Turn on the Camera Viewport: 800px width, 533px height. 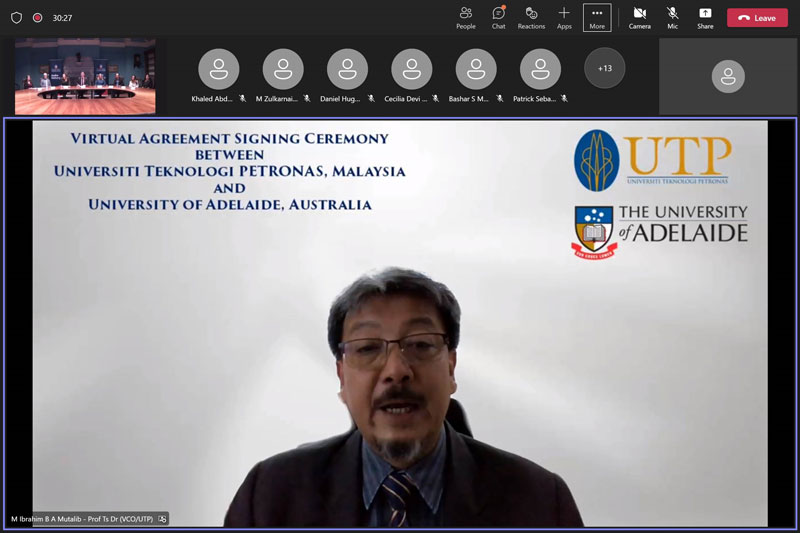click(639, 18)
